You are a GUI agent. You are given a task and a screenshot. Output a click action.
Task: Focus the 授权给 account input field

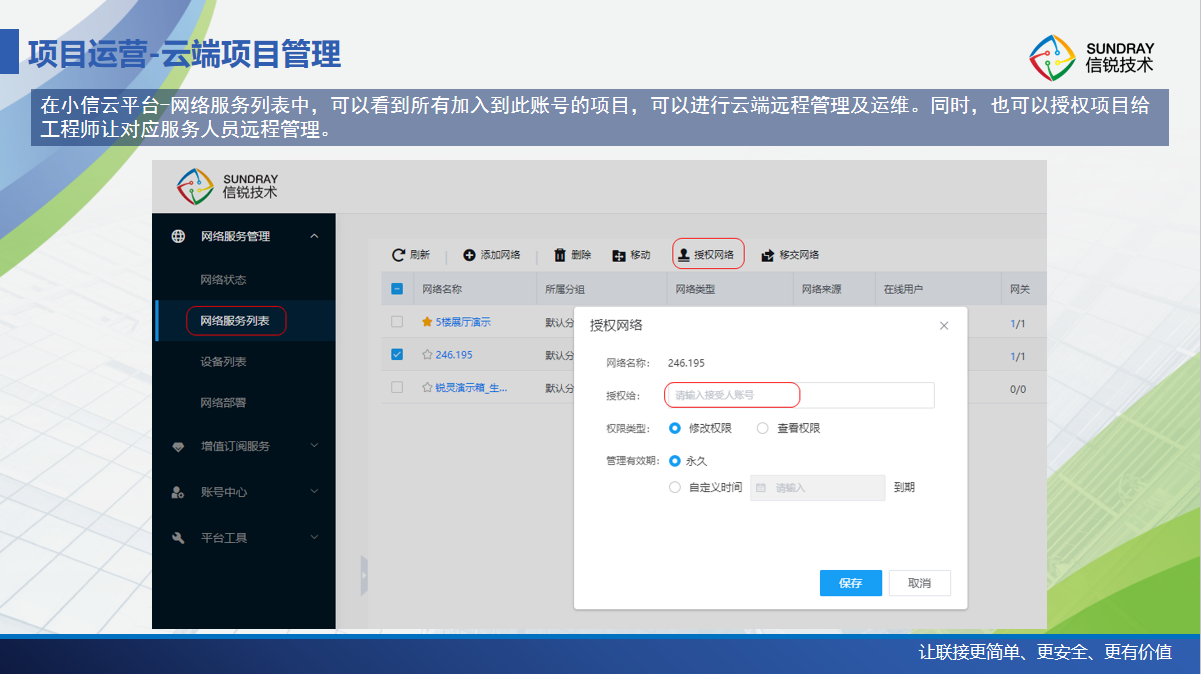tap(799, 395)
